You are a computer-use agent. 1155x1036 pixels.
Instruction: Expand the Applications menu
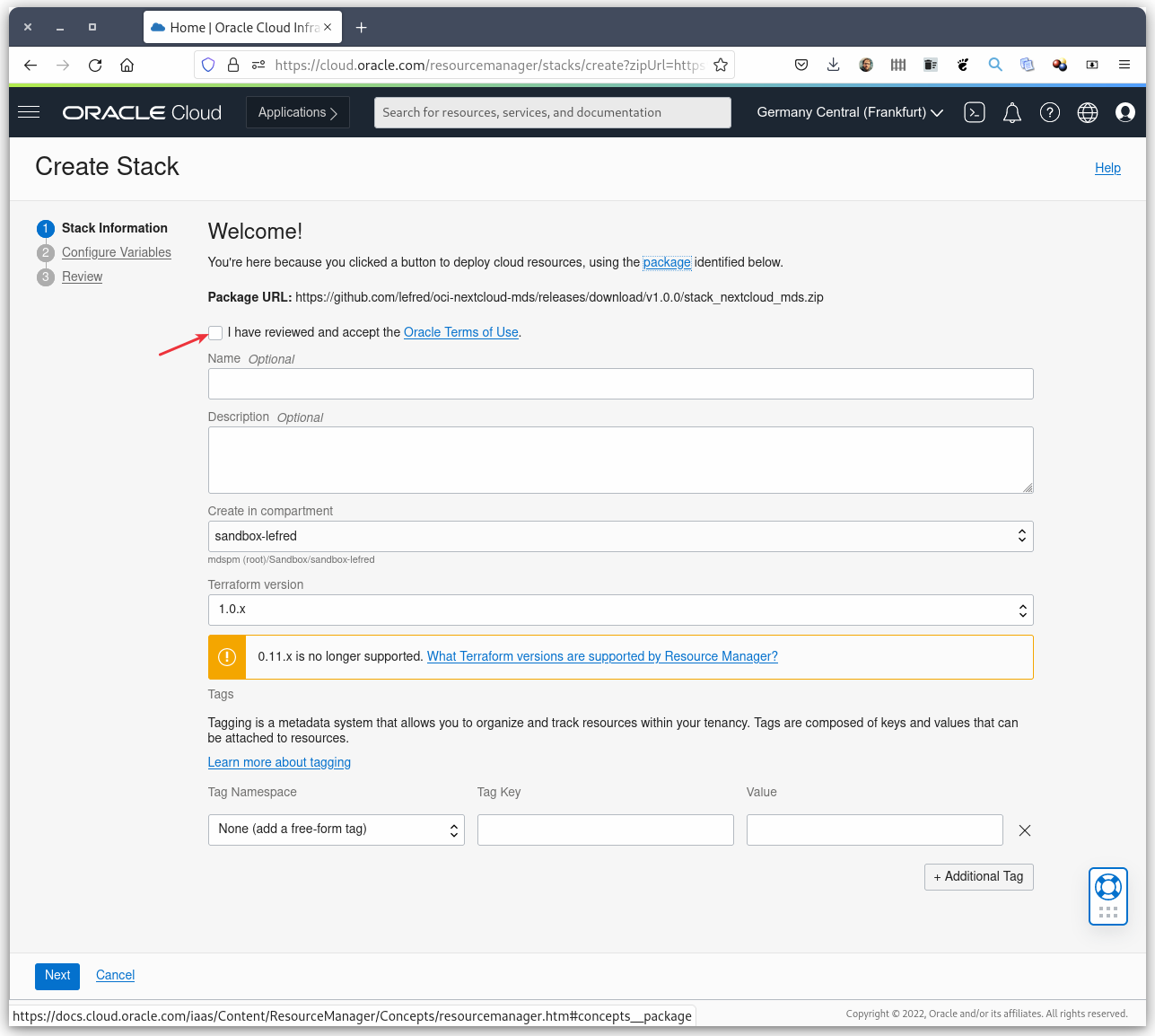tap(298, 112)
